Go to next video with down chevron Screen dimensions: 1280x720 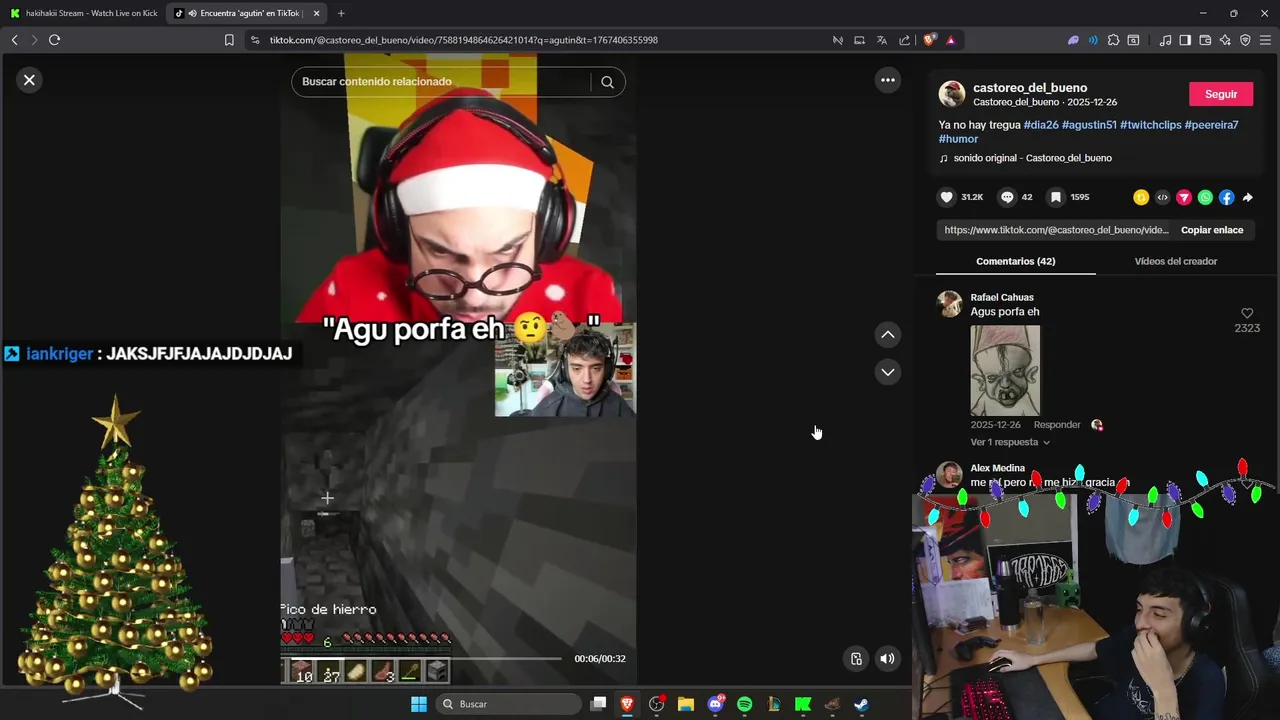click(887, 372)
